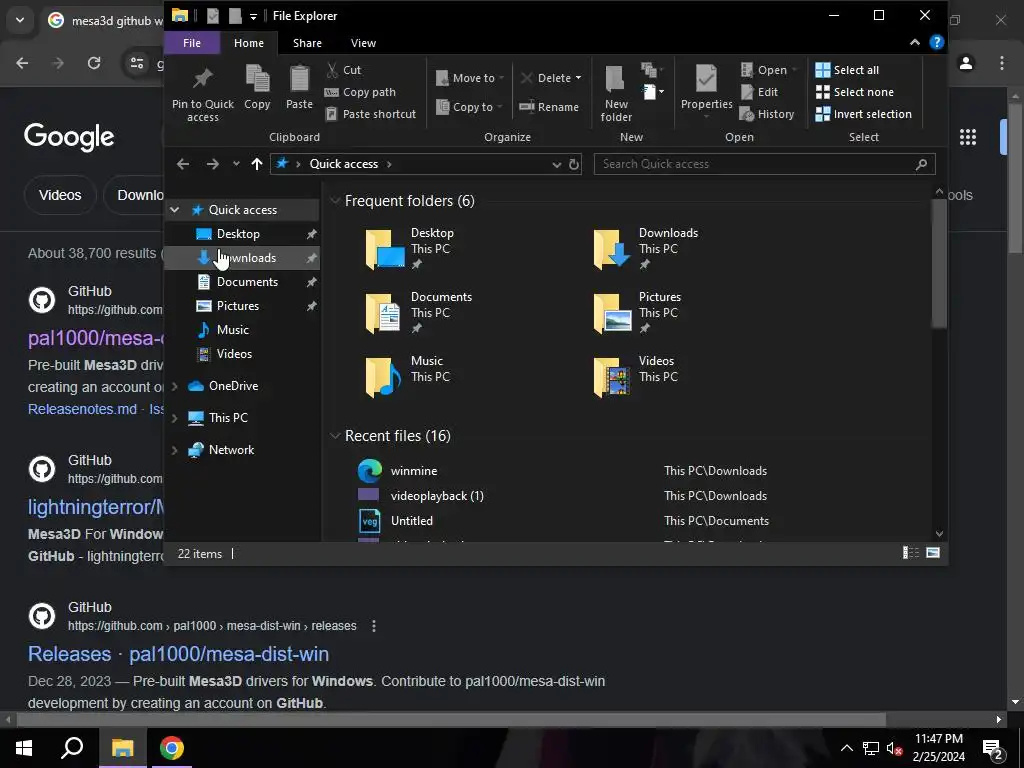Select Desktop in navigation pane
Screen dimensions: 1024x768
tap(238, 234)
